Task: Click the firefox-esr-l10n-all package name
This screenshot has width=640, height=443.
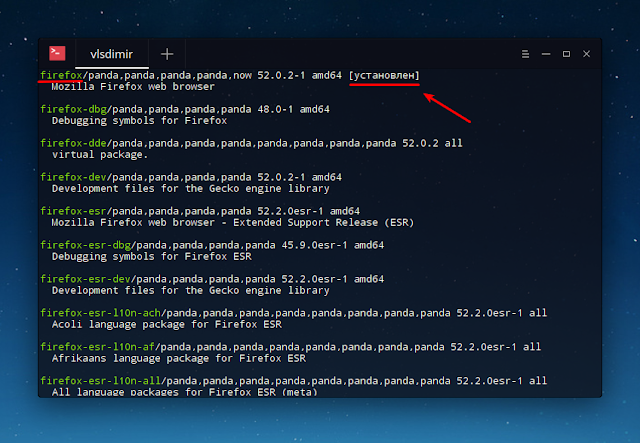Action: pyautogui.click(x=100, y=381)
